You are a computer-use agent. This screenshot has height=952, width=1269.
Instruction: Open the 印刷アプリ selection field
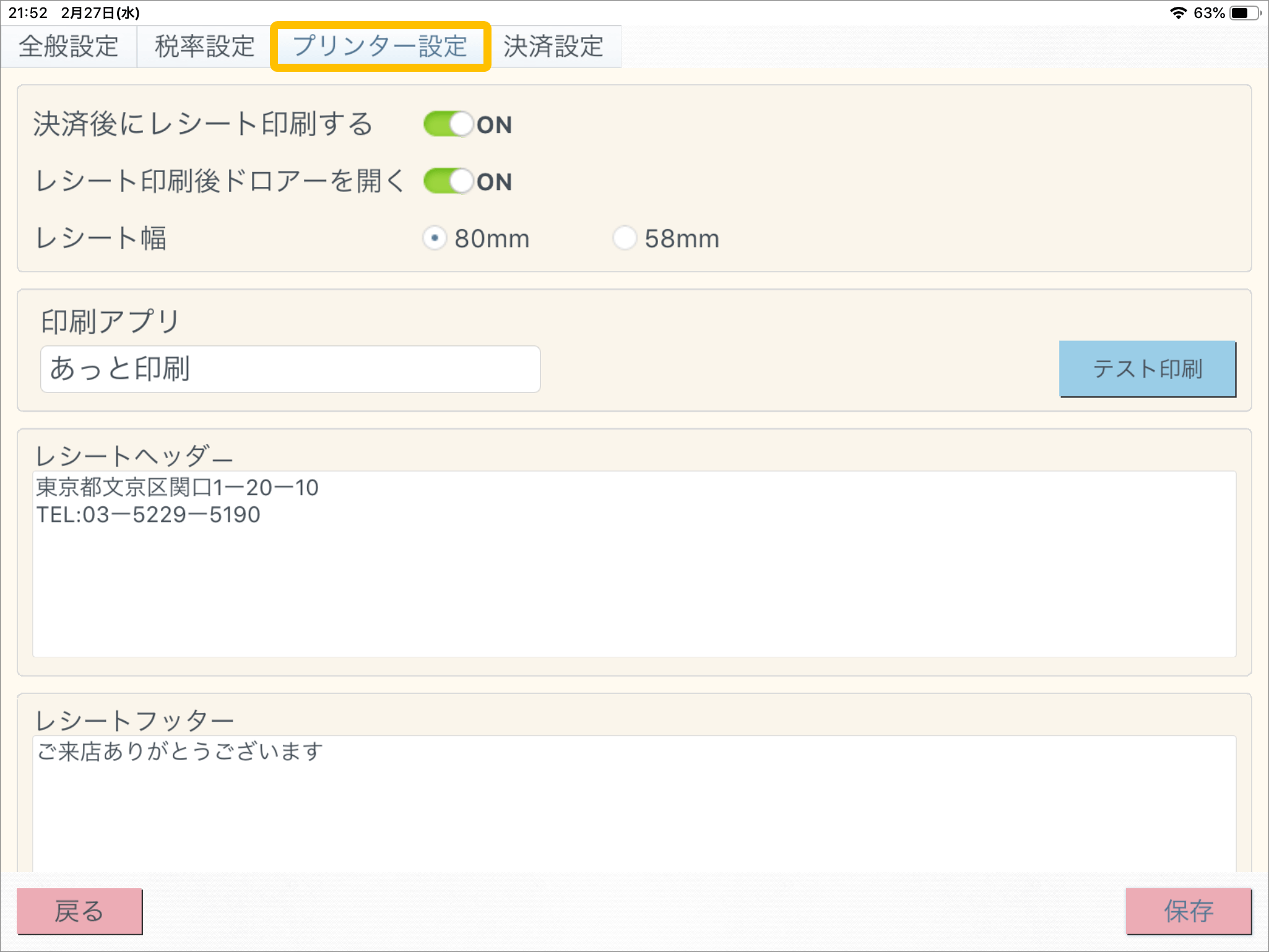pos(290,369)
